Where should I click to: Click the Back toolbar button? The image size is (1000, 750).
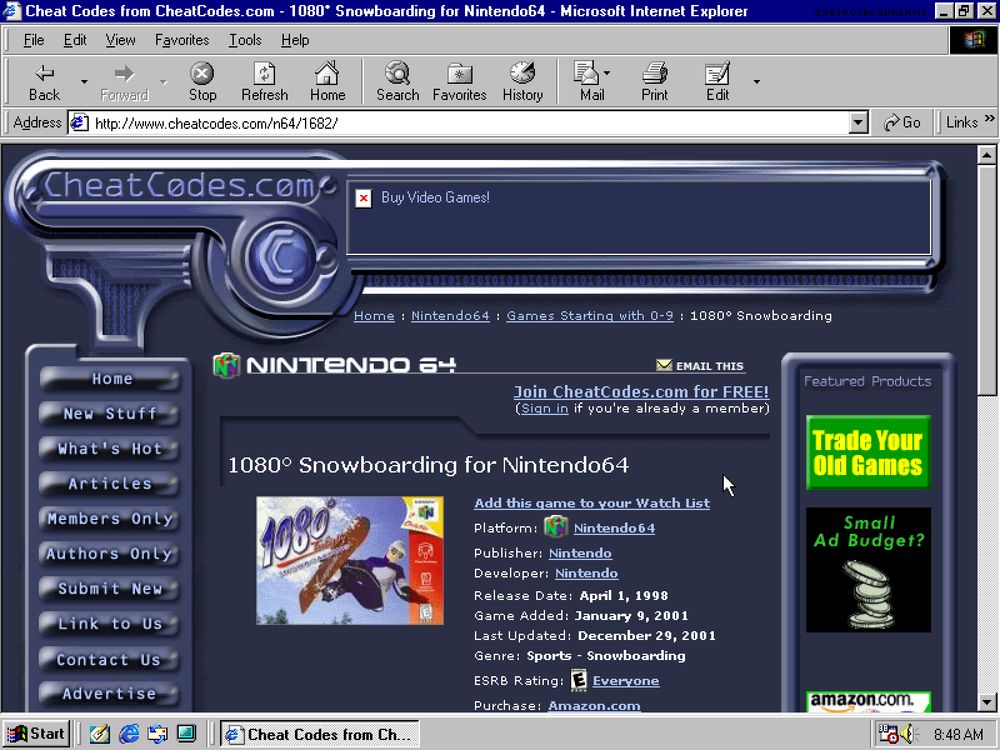(x=44, y=82)
